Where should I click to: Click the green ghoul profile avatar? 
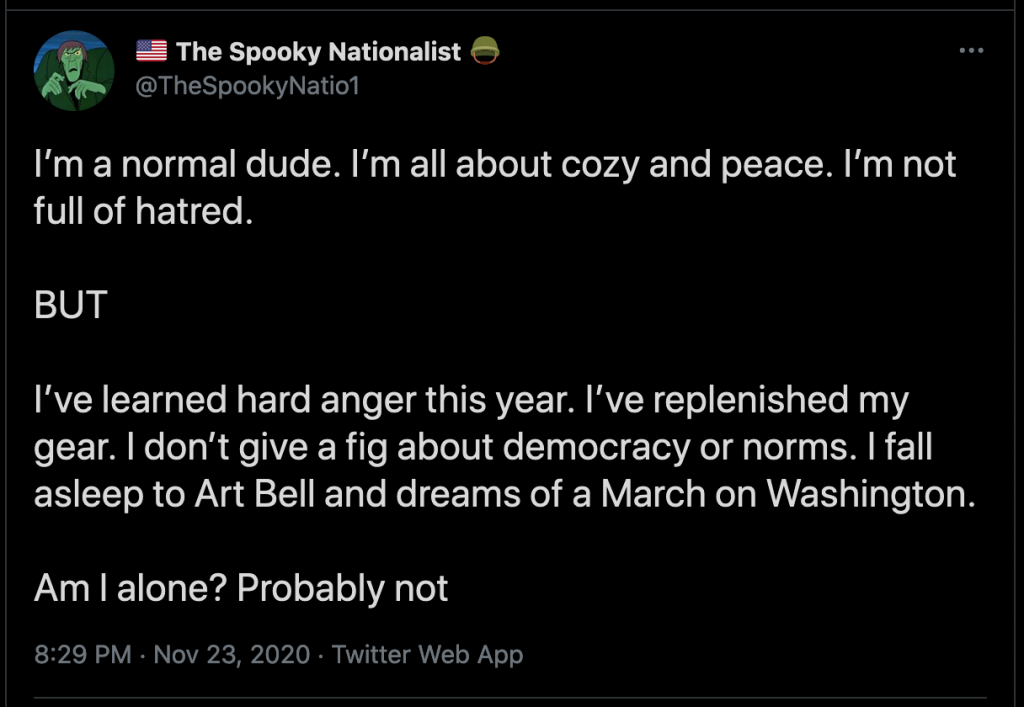click(x=74, y=71)
